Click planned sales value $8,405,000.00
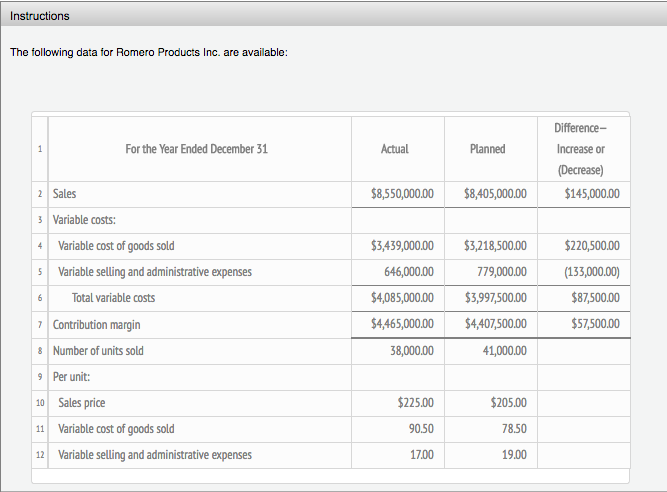The width and height of the screenshot is (667, 492). coord(495,194)
